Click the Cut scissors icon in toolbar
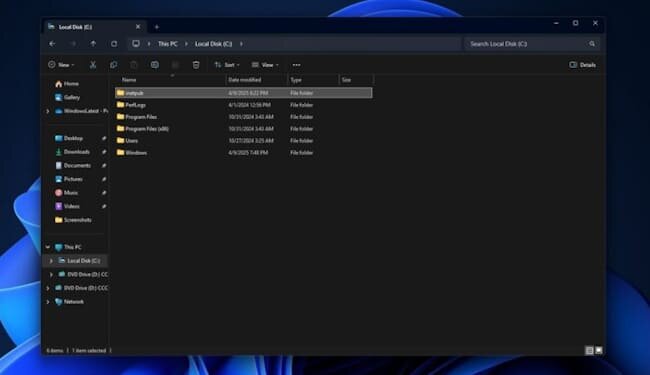650x375 pixels. click(x=93, y=65)
